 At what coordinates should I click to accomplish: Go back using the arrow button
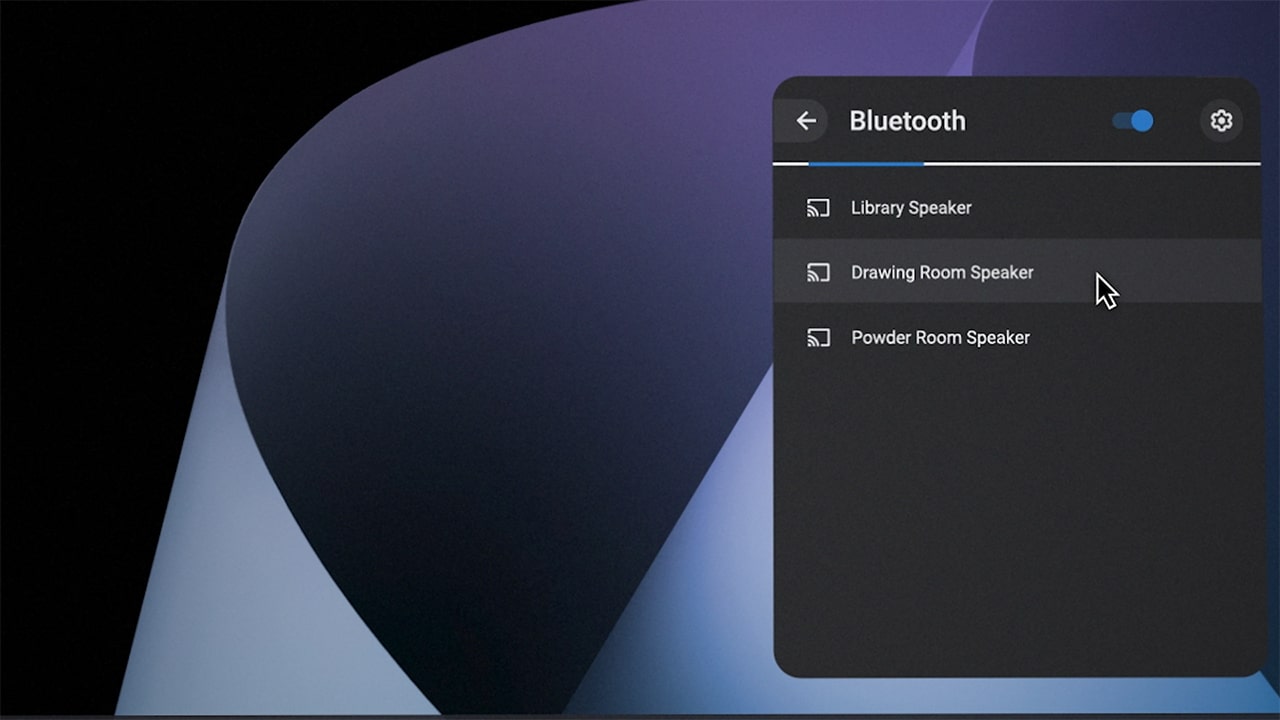click(x=805, y=121)
